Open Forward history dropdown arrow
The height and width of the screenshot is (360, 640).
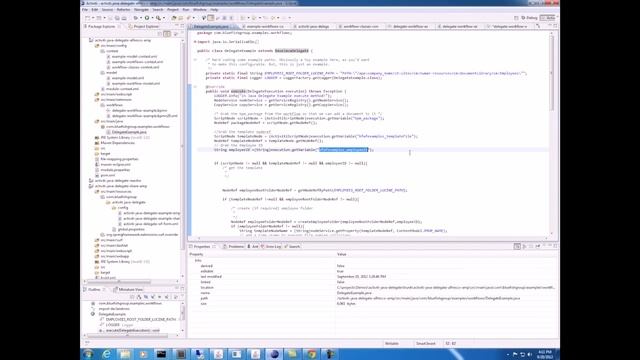tap(290, 18)
